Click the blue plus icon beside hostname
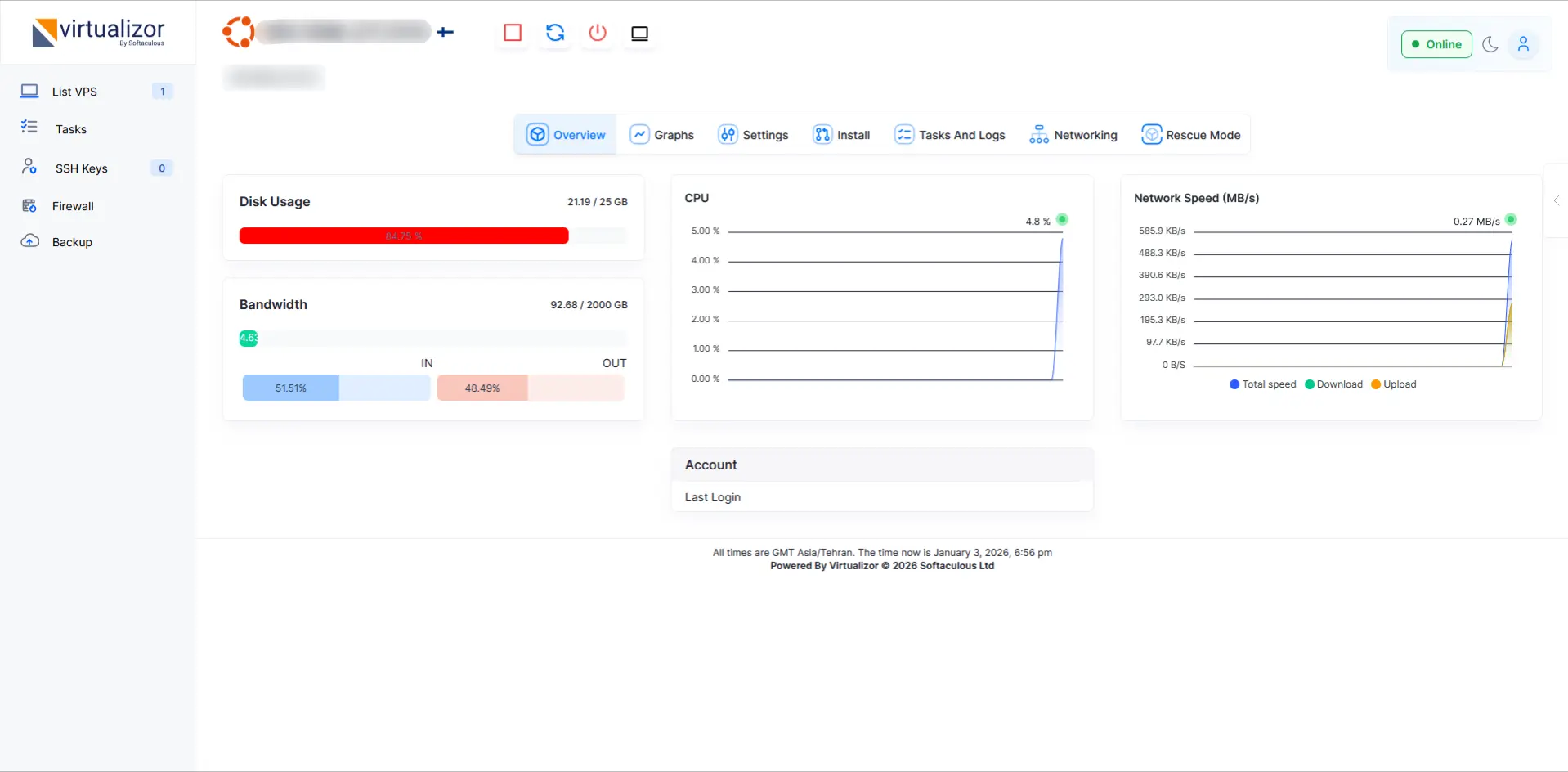Screen dimensions: 1568x772 pos(446,32)
